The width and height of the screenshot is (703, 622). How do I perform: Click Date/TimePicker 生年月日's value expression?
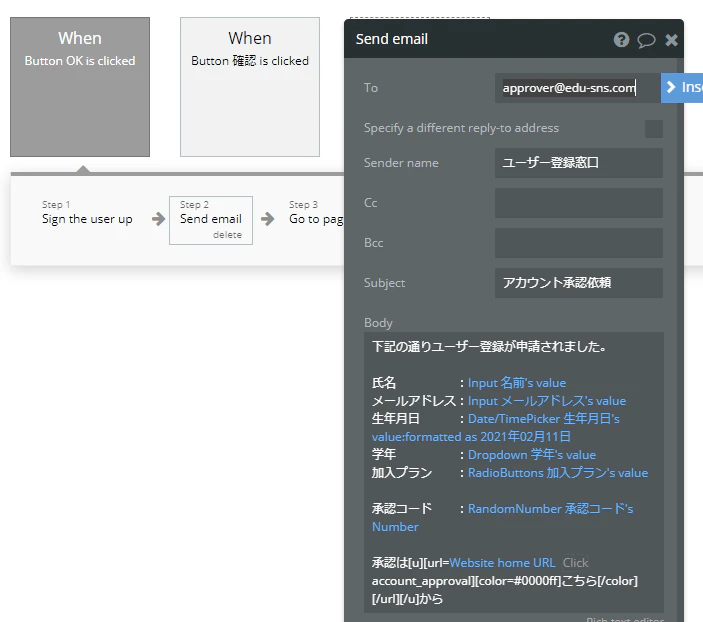coord(495,428)
